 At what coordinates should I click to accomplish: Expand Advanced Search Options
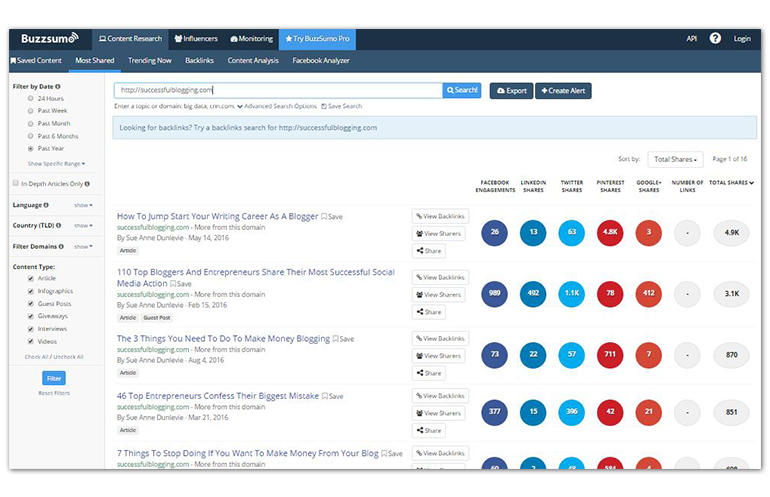[276, 106]
